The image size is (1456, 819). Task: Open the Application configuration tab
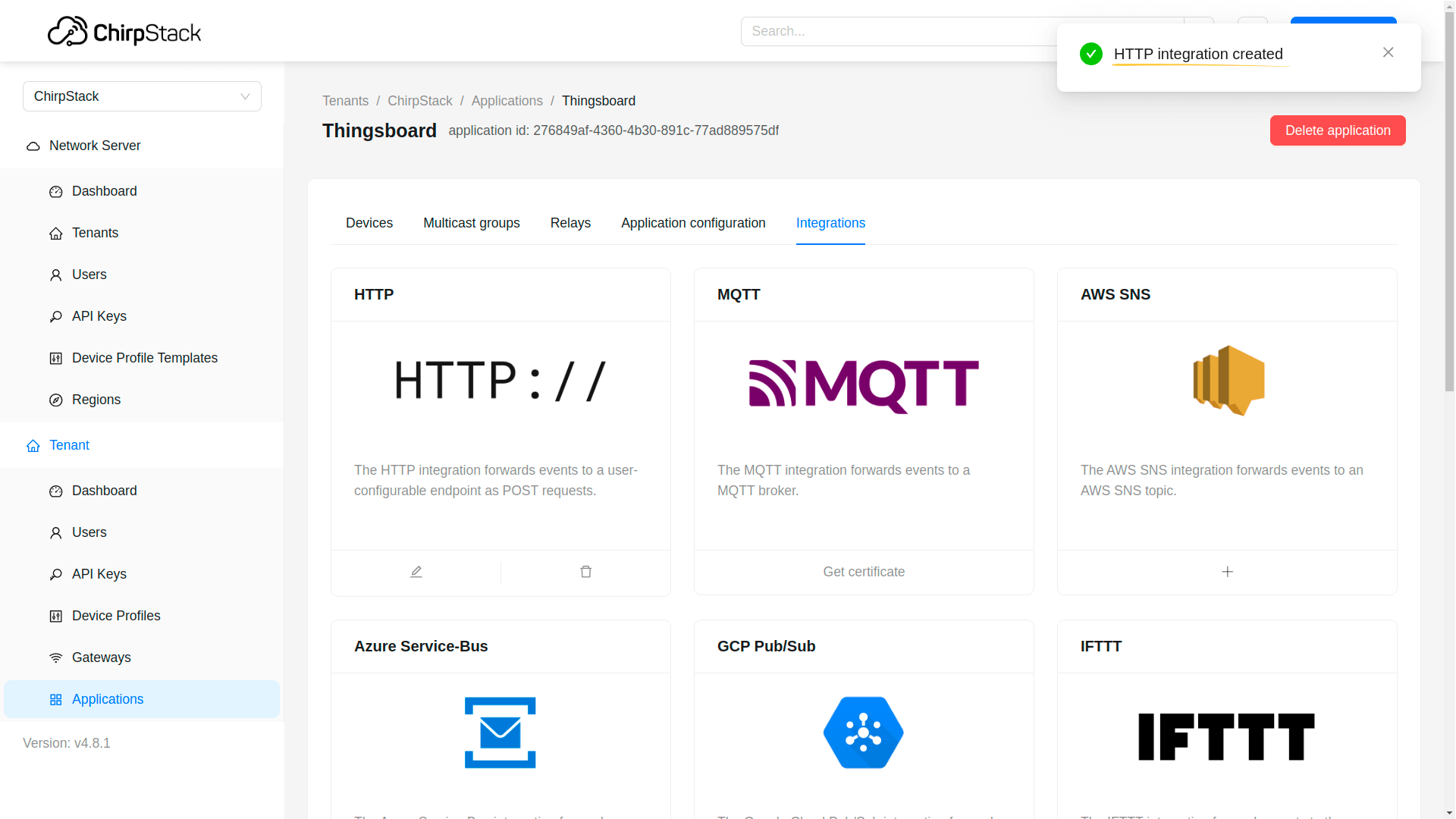pos(693,223)
